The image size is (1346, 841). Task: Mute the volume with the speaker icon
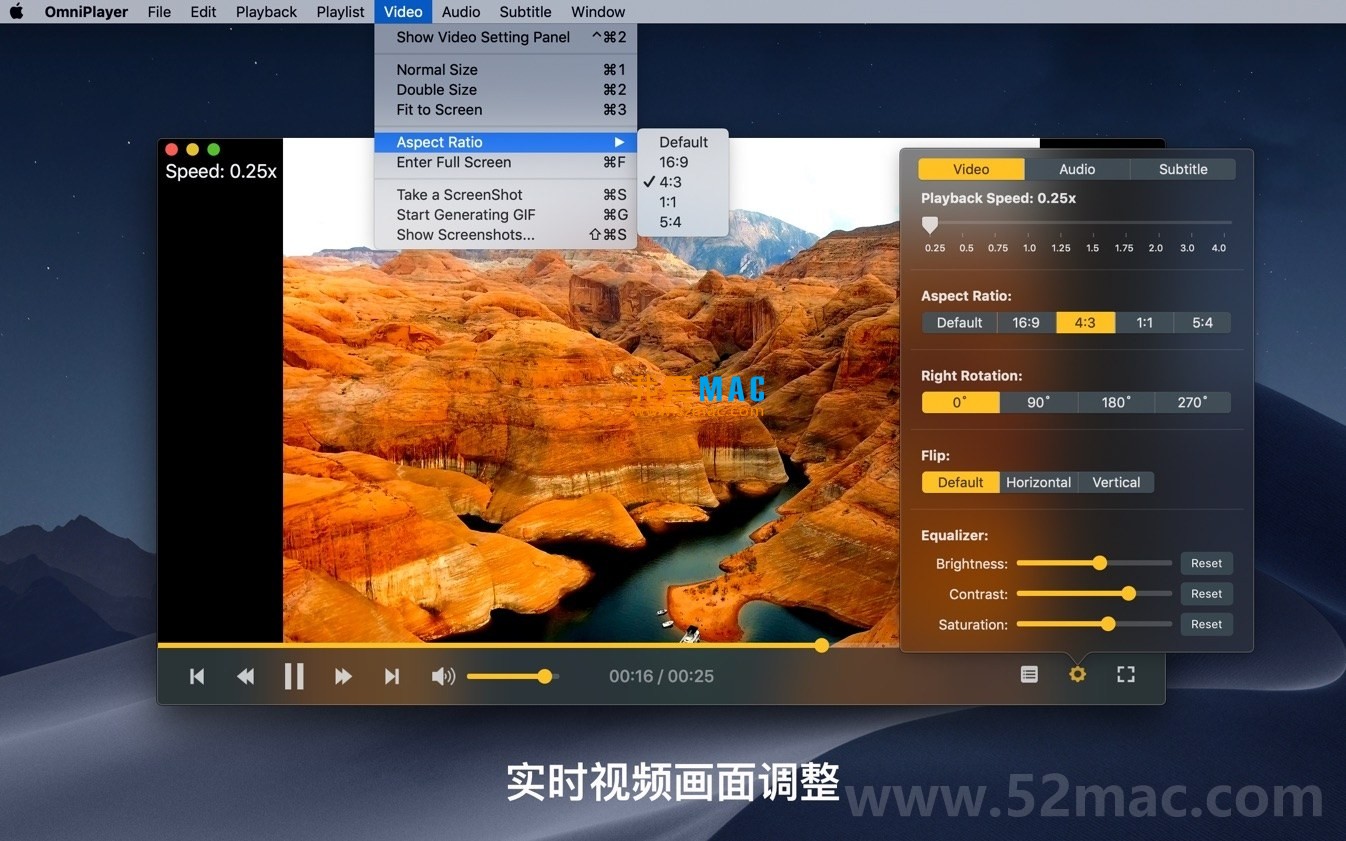click(x=442, y=676)
